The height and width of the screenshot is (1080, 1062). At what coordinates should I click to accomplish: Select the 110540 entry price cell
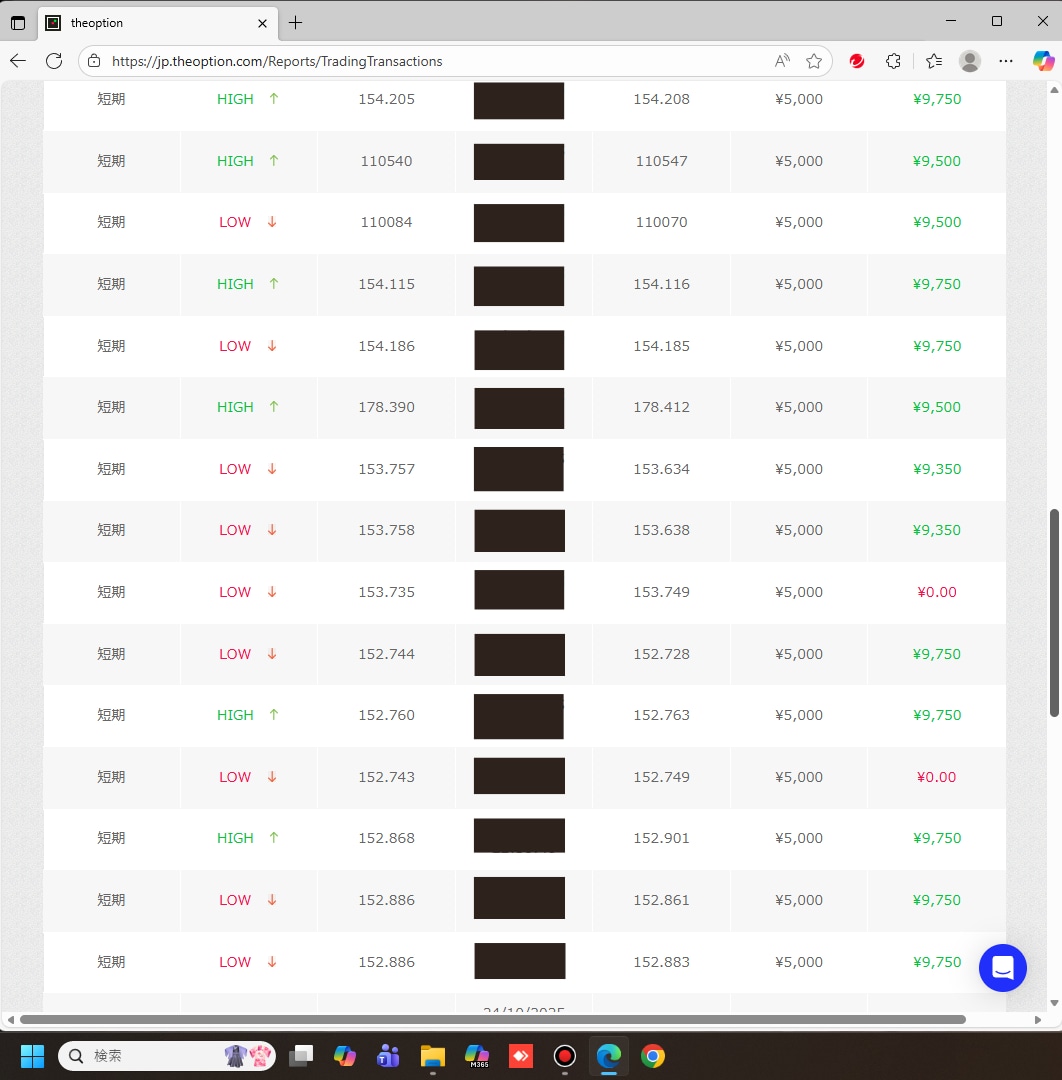pyautogui.click(x=386, y=161)
